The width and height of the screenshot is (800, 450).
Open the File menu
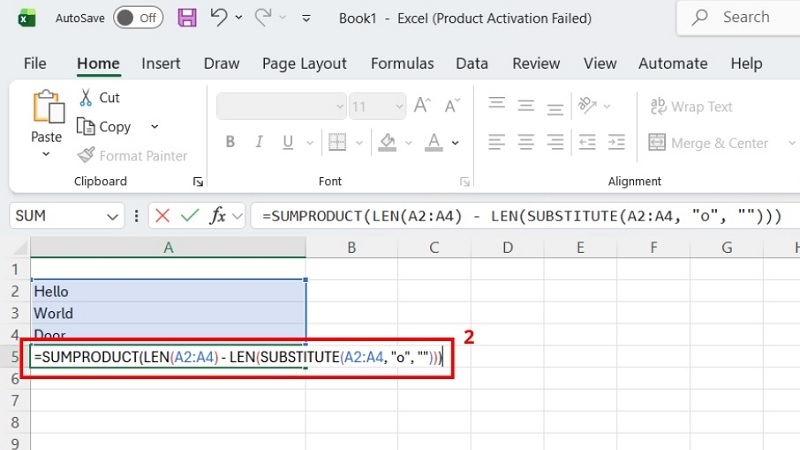tap(35, 63)
